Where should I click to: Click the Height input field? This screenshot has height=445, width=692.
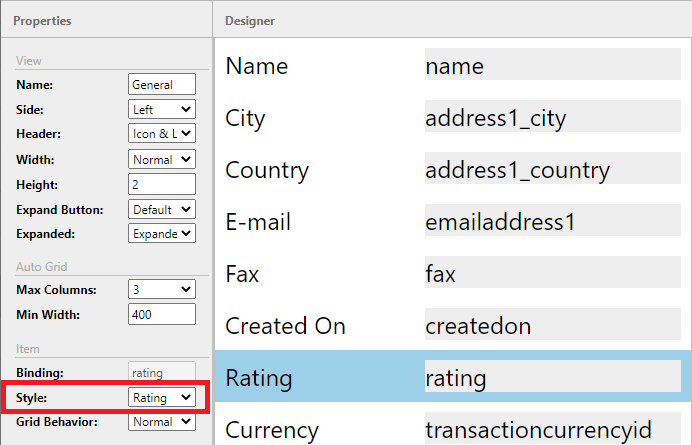point(162,185)
